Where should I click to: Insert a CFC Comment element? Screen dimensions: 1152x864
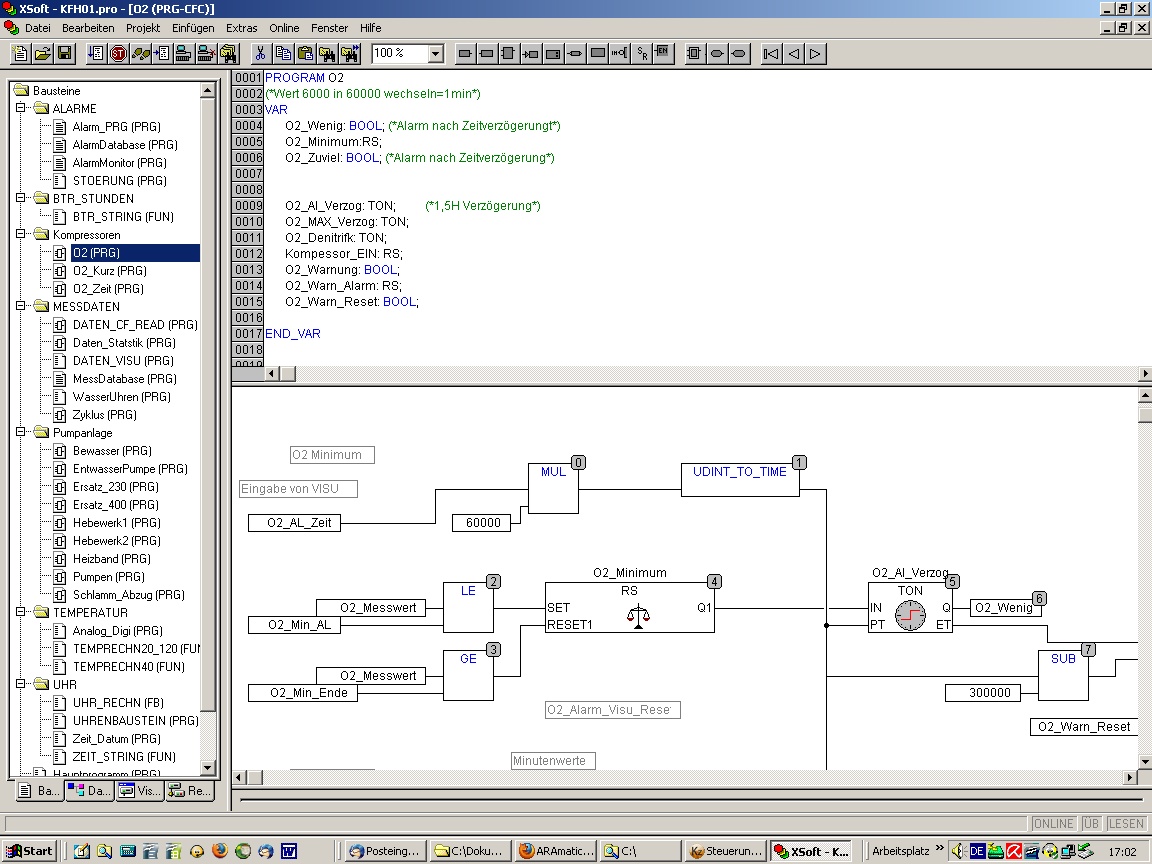(598, 54)
